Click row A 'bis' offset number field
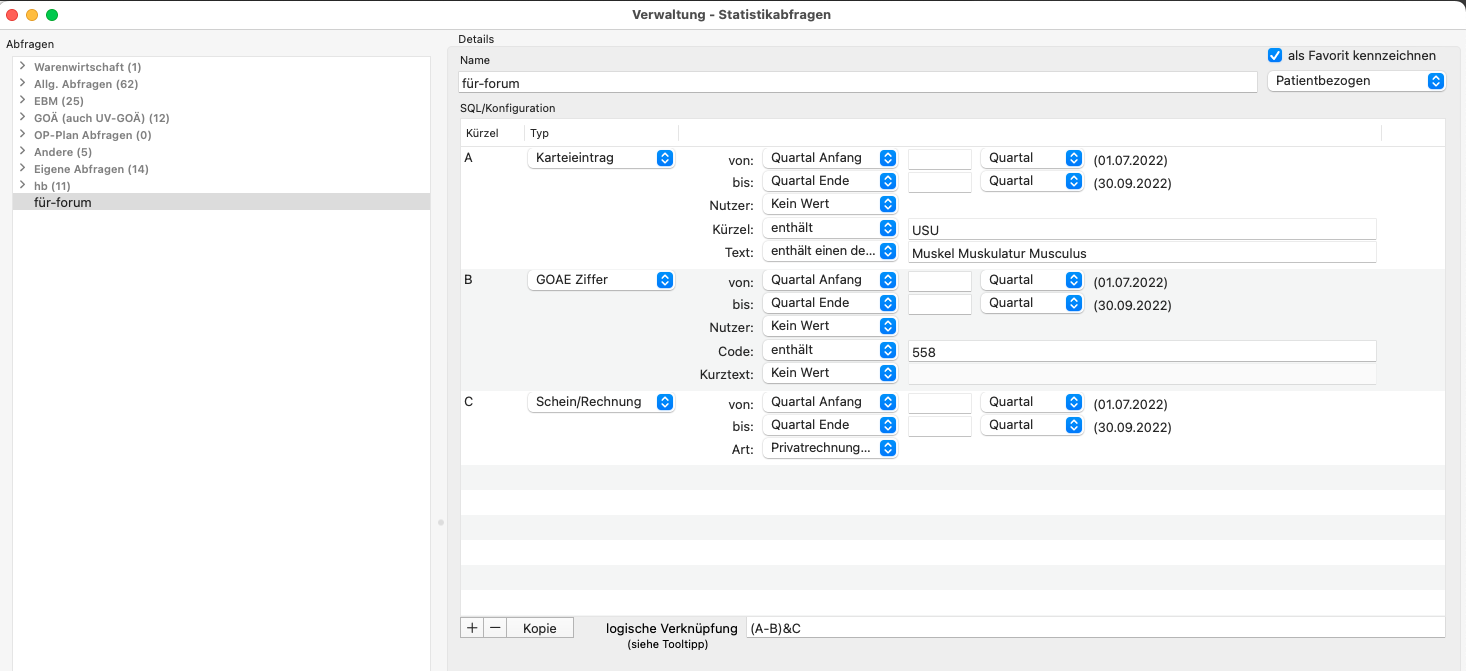The width and height of the screenshot is (1466, 671). 940,182
